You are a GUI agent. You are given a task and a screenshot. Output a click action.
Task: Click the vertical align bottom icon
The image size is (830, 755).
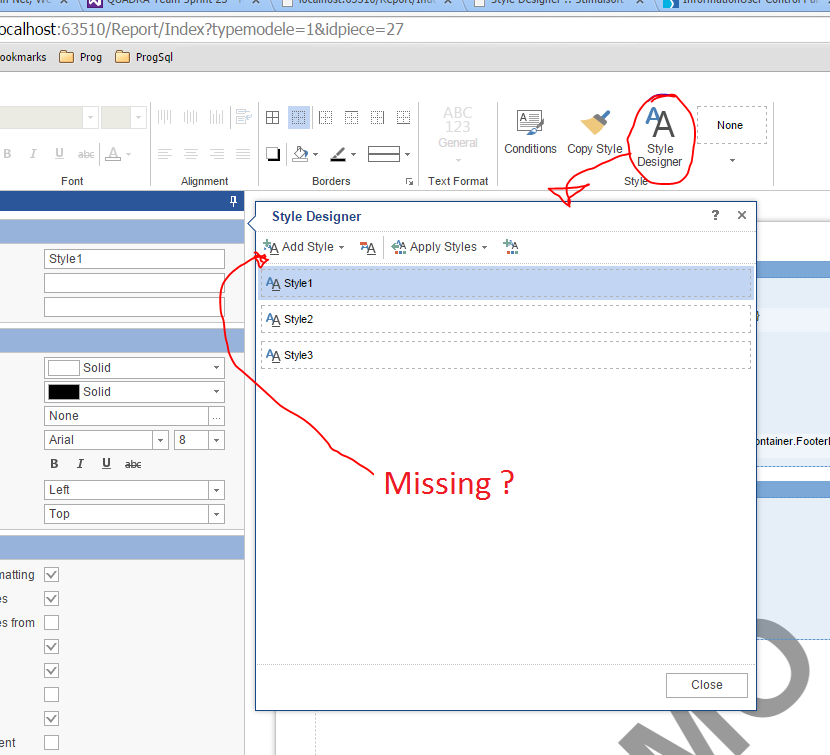(x=216, y=116)
